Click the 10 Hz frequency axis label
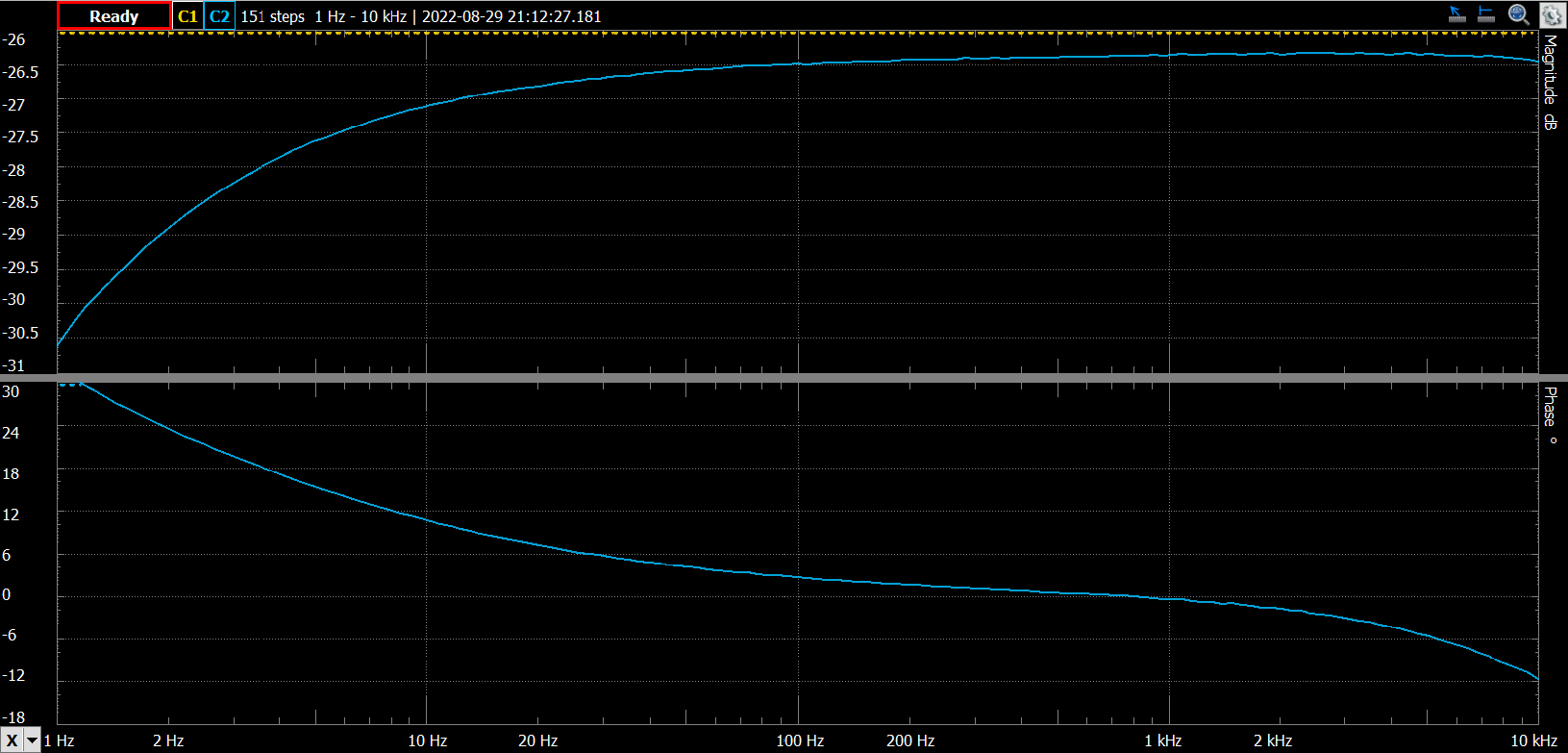The height and width of the screenshot is (753, 1568). (427, 740)
